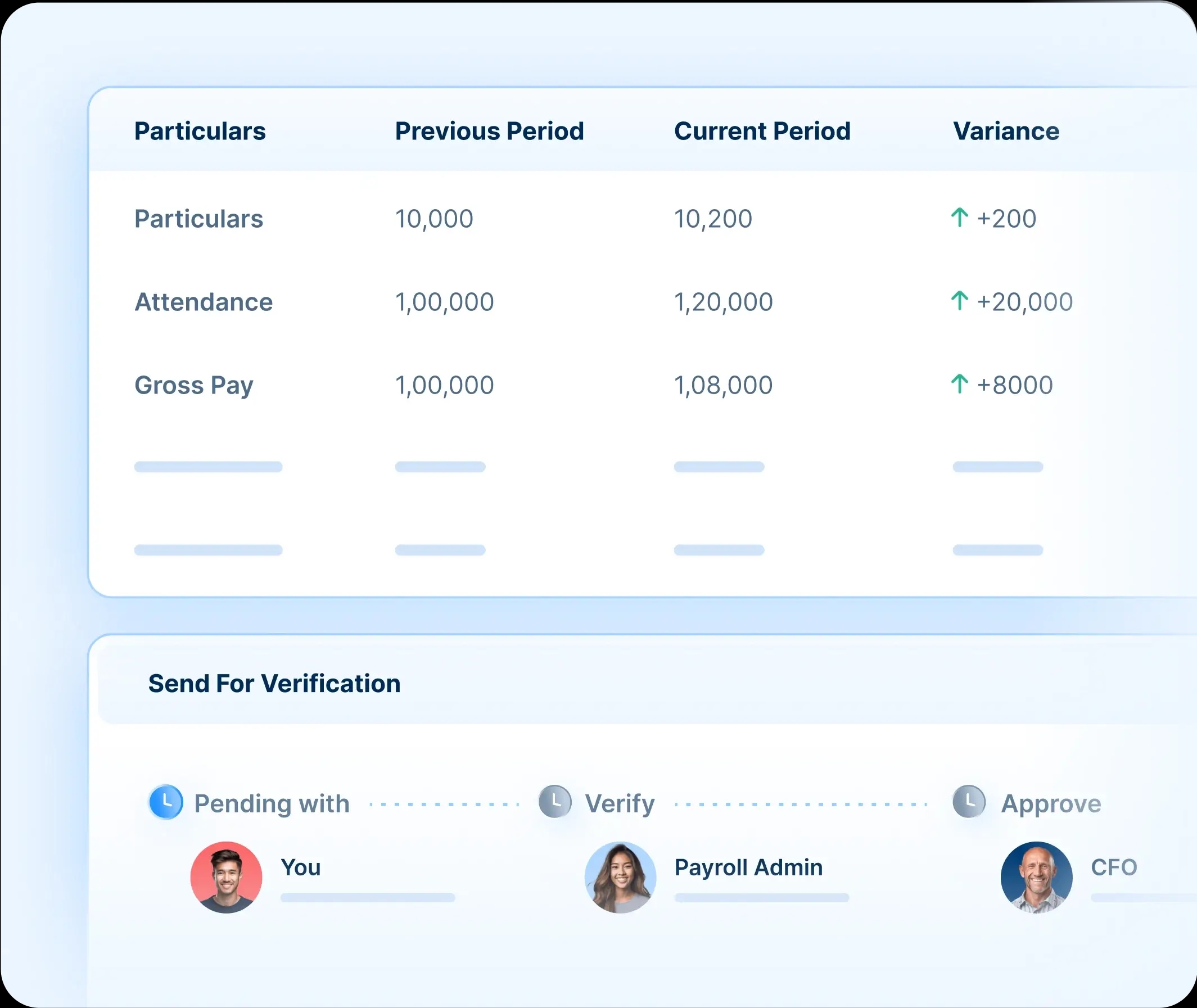Viewport: 1197px width, 1008px height.
Task: Click the Gross Pay row label
Action: pyautogui.click(x=194, y=385)
